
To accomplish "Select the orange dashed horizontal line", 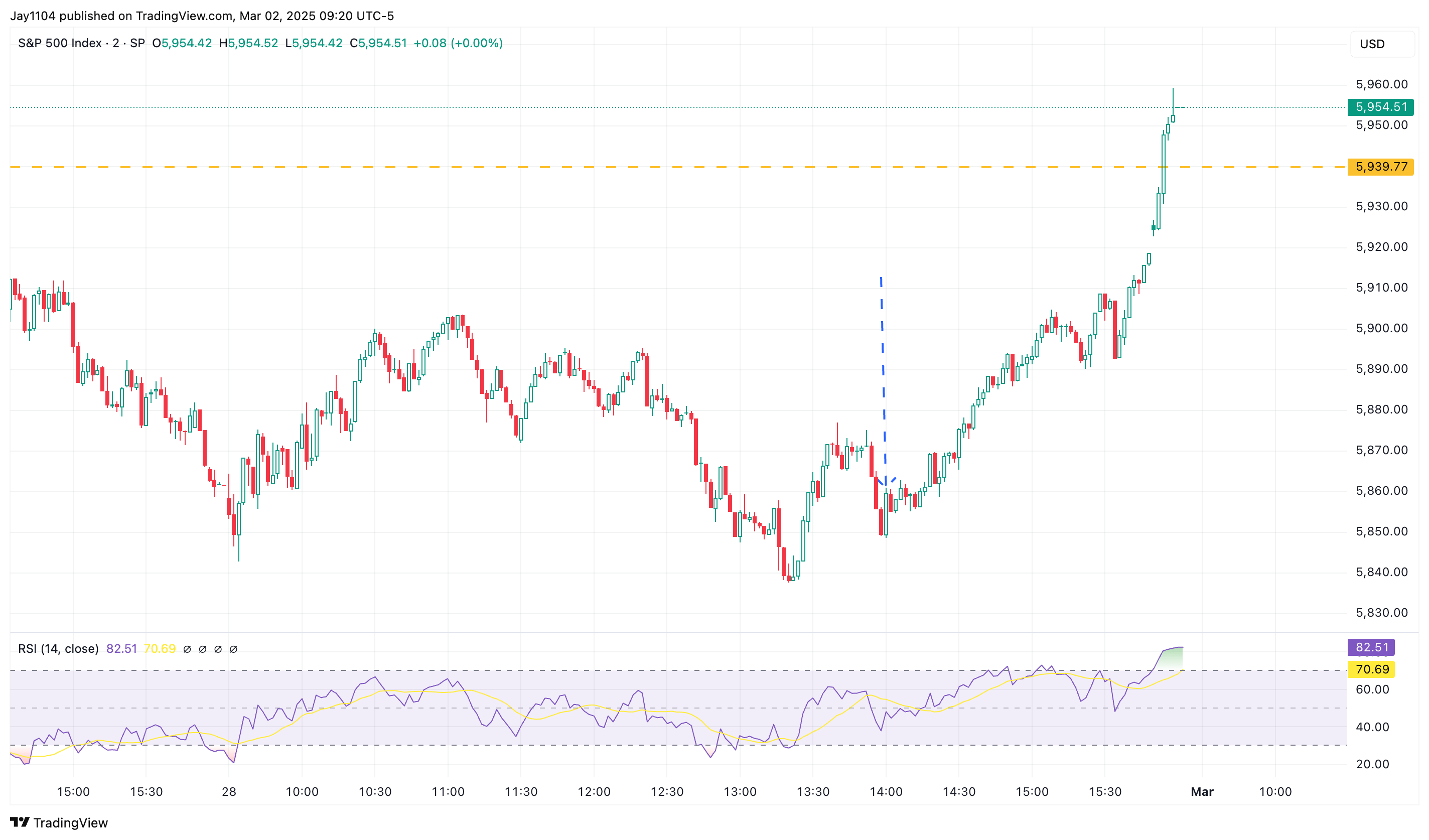I will coord(567,167).
